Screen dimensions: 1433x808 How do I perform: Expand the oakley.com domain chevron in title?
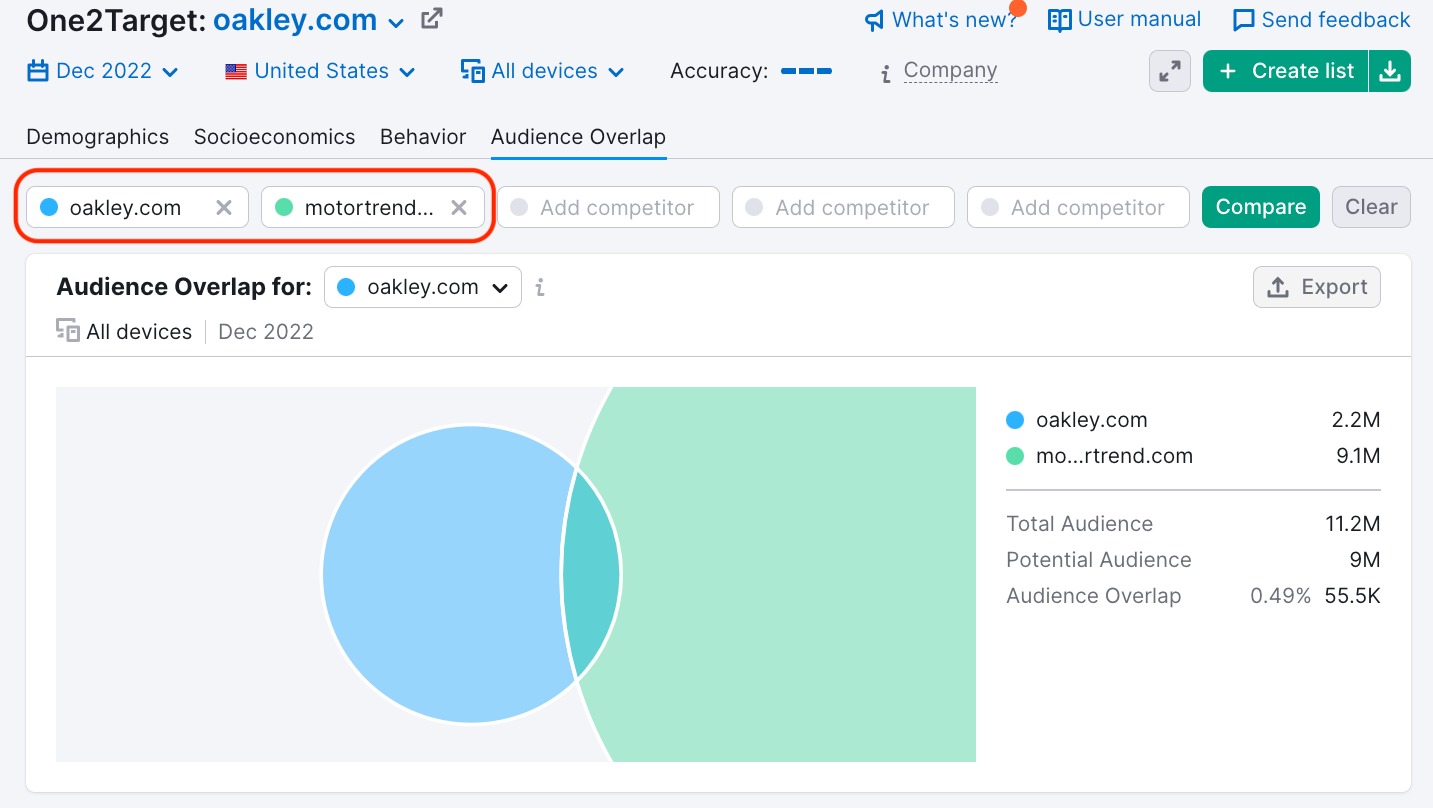396,22
